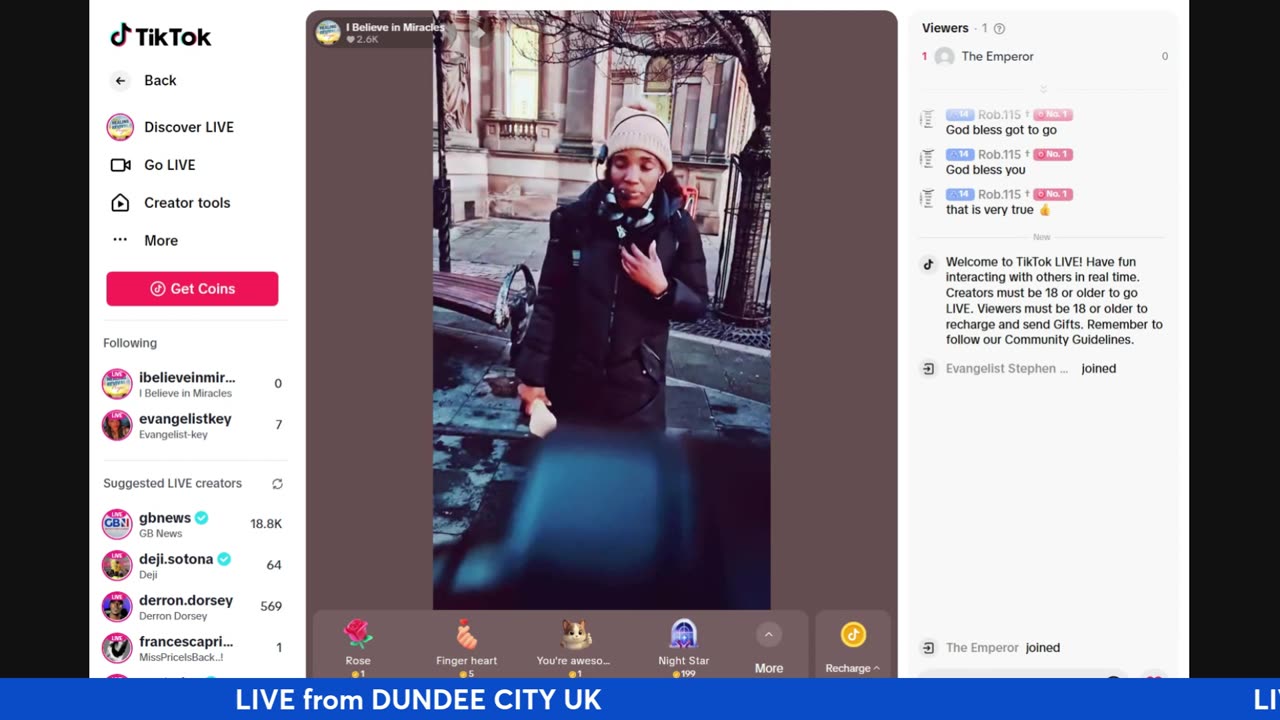This screenshot has width=1280, height=720.
Task: Open evangelistkey followed live channel
Action: coord(193,425)
